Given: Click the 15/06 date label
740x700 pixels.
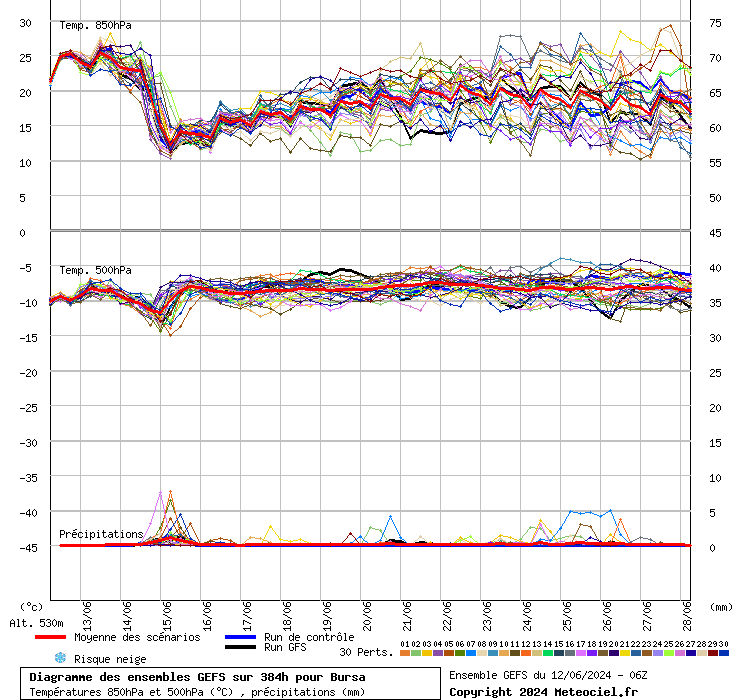Looking at the screenshot, I should tap(167, 616).
